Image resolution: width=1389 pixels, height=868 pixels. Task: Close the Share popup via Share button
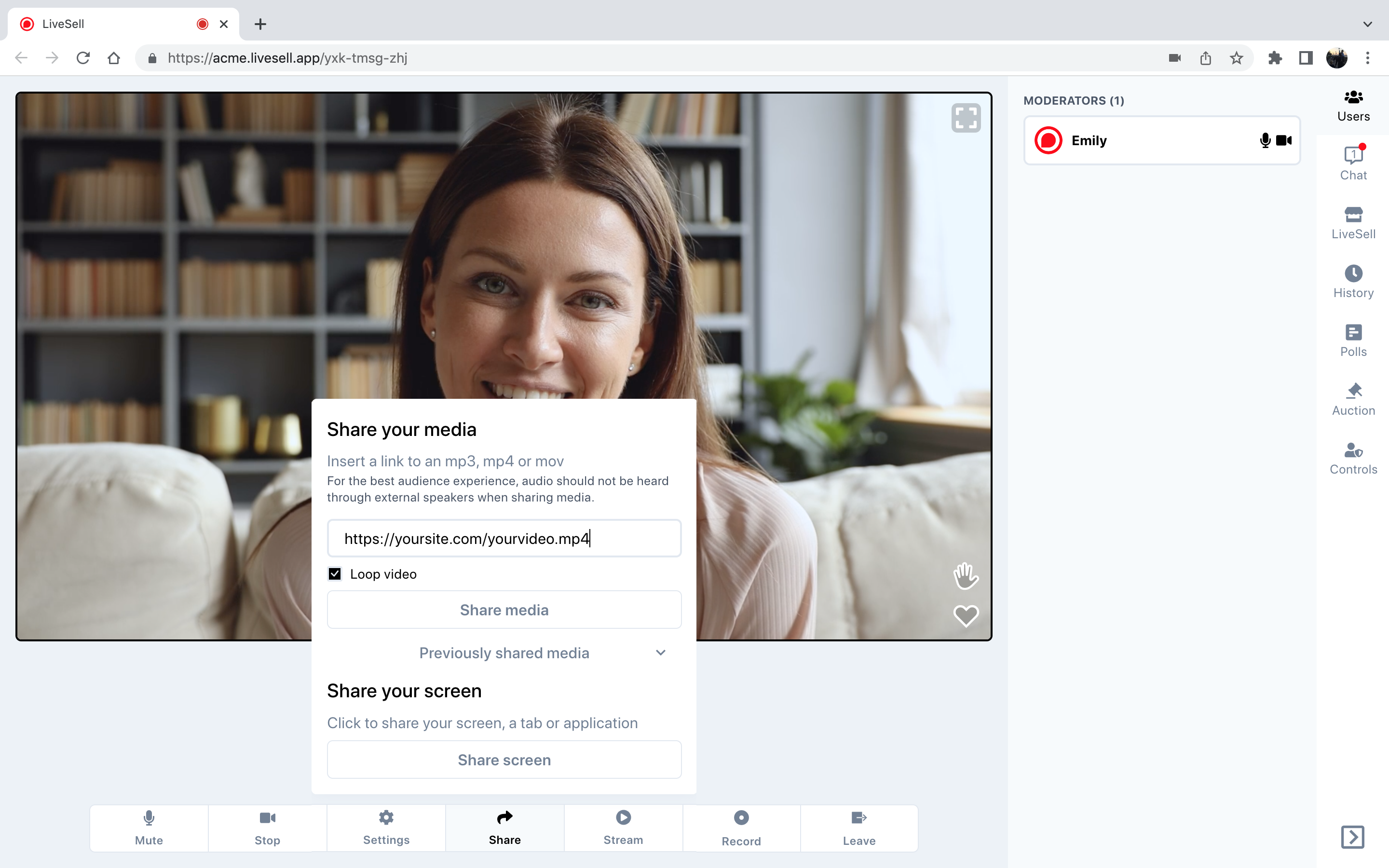[x=504, y=828]
